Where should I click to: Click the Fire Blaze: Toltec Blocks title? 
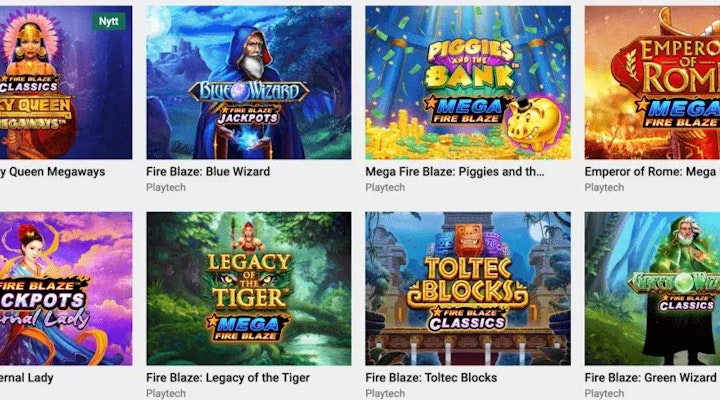(431, 378)
